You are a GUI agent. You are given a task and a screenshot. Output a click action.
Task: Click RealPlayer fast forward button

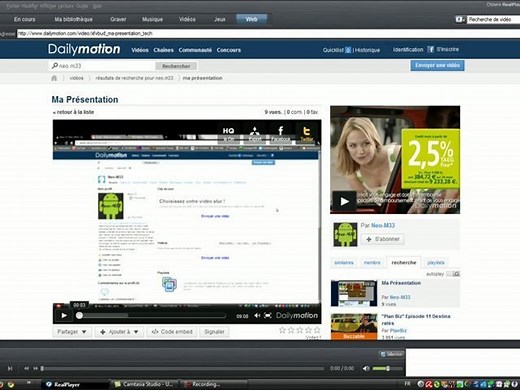point(35,368)
